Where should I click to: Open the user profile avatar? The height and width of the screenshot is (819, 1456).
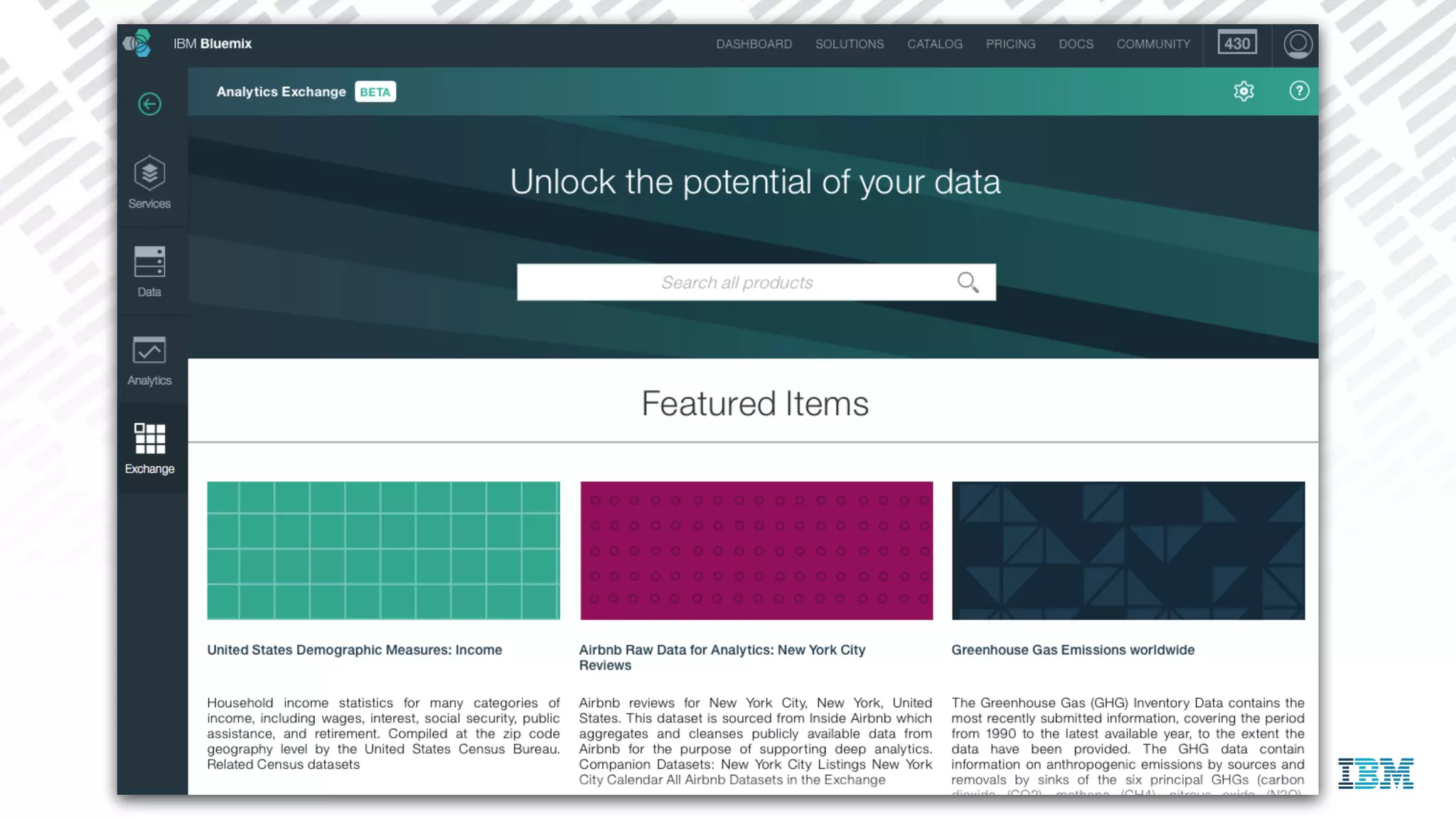tap(1297, 44)
